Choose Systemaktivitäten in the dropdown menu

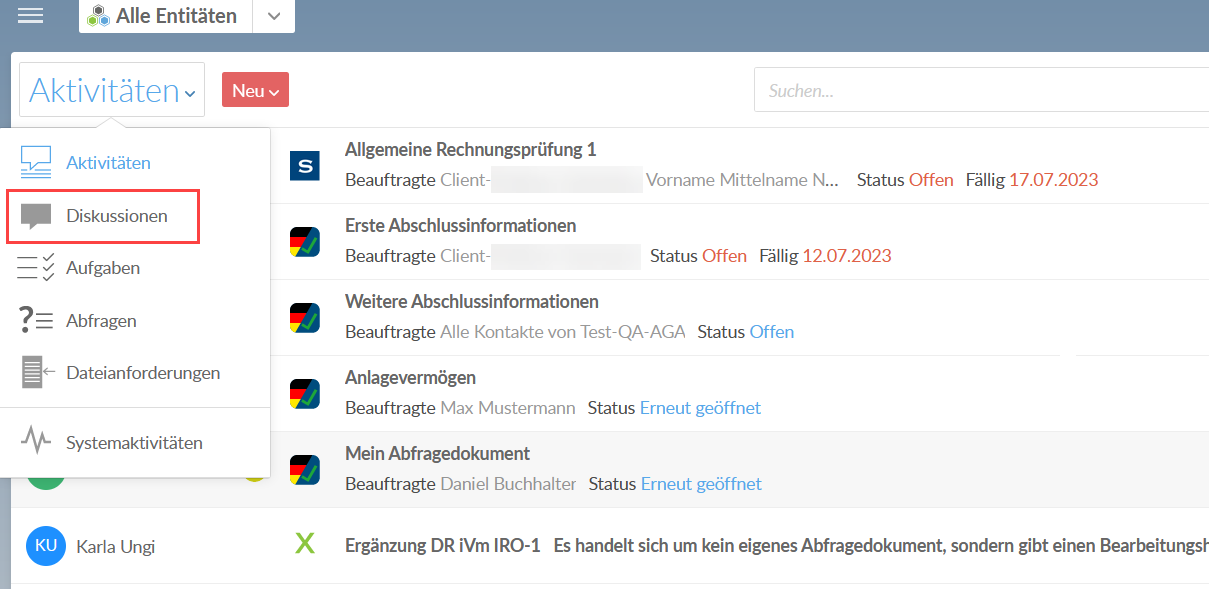click(135, 442)
